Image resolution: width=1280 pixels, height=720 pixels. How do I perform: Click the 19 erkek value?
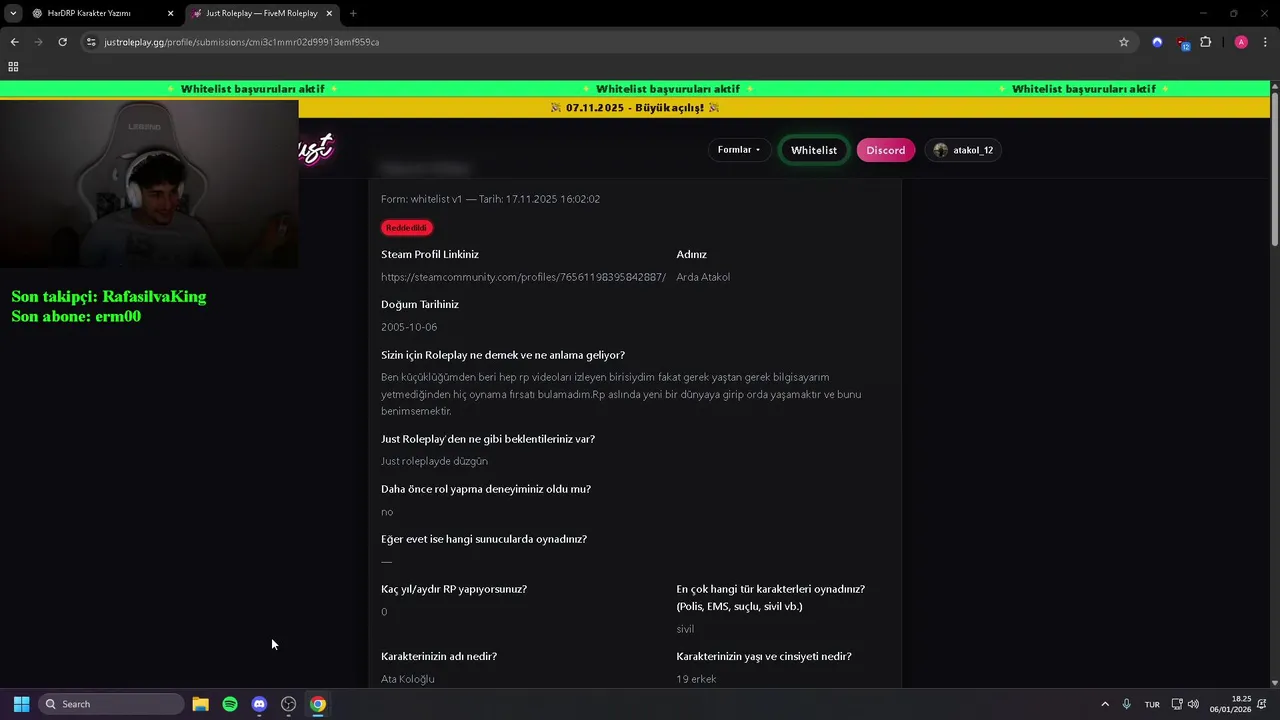696,679
